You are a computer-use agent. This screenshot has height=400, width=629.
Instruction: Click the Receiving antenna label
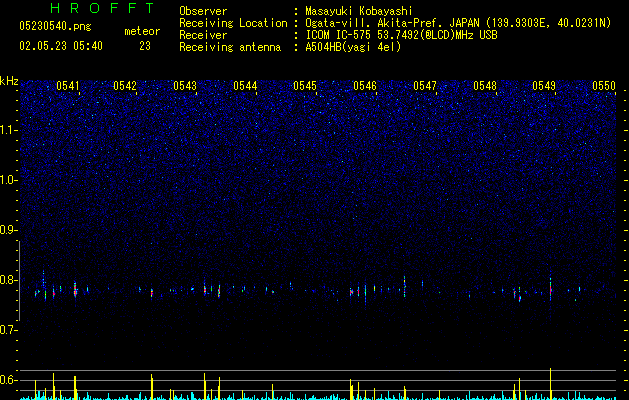coord(230,47)
